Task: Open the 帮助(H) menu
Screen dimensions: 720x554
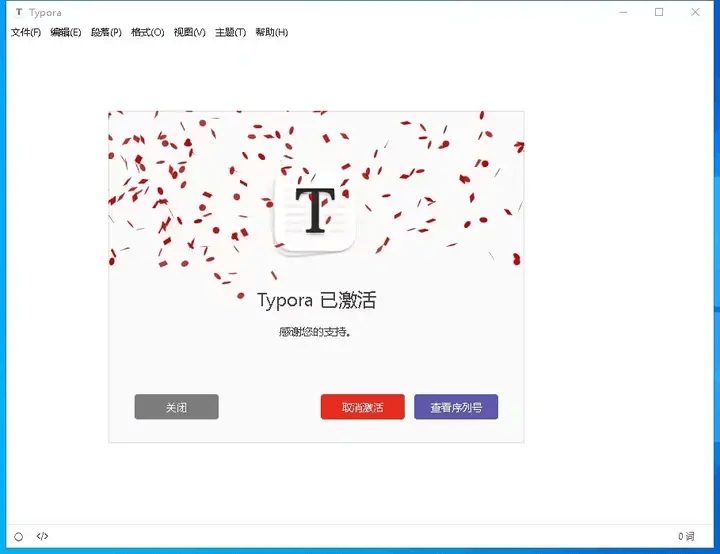Action: pos(272,32)
